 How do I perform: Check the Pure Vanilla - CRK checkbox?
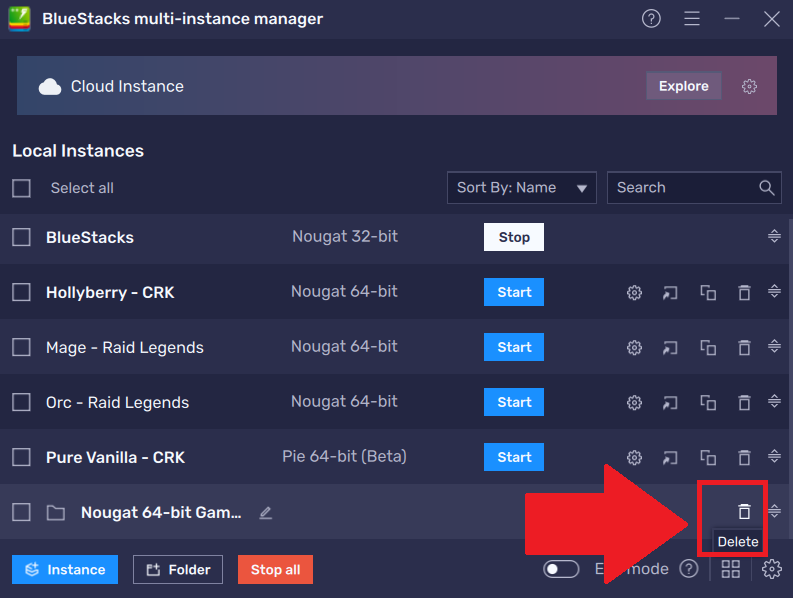point(21,457)
